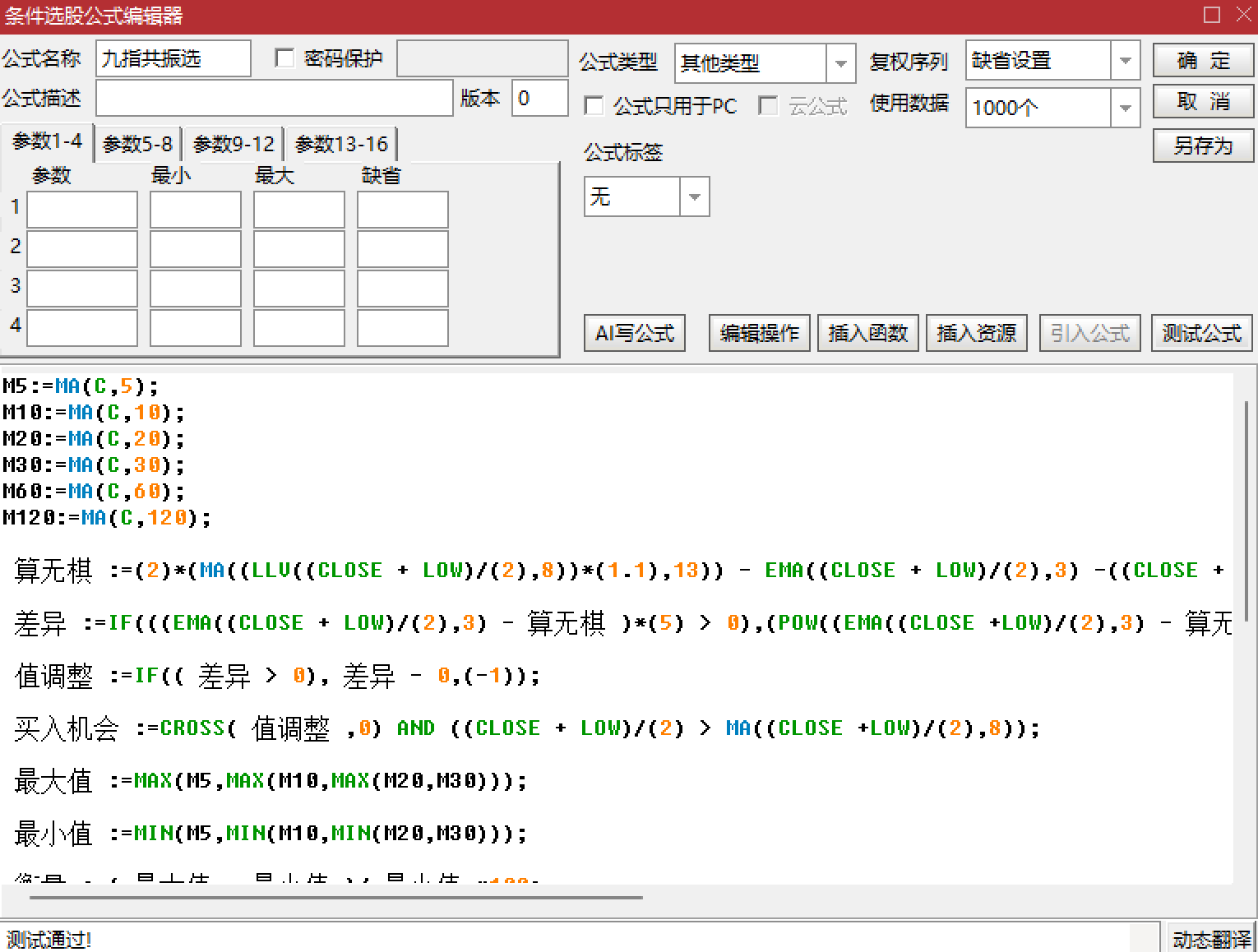
Task: Click the 动态翻译 button in the status bar
Action: pyautogui.click(x=1211, y=939)
